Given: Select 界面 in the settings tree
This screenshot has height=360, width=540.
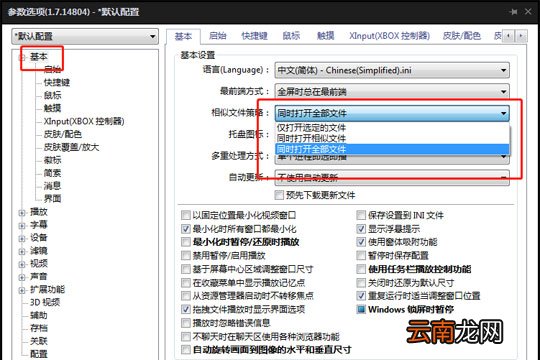Looking at the screenshot, I should (52, 198).
